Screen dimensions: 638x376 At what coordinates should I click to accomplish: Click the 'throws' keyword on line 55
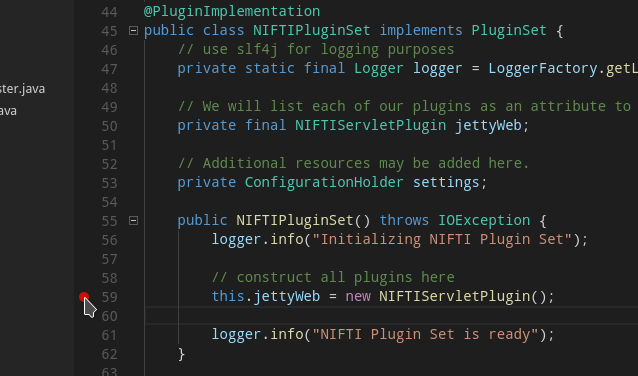404,221
